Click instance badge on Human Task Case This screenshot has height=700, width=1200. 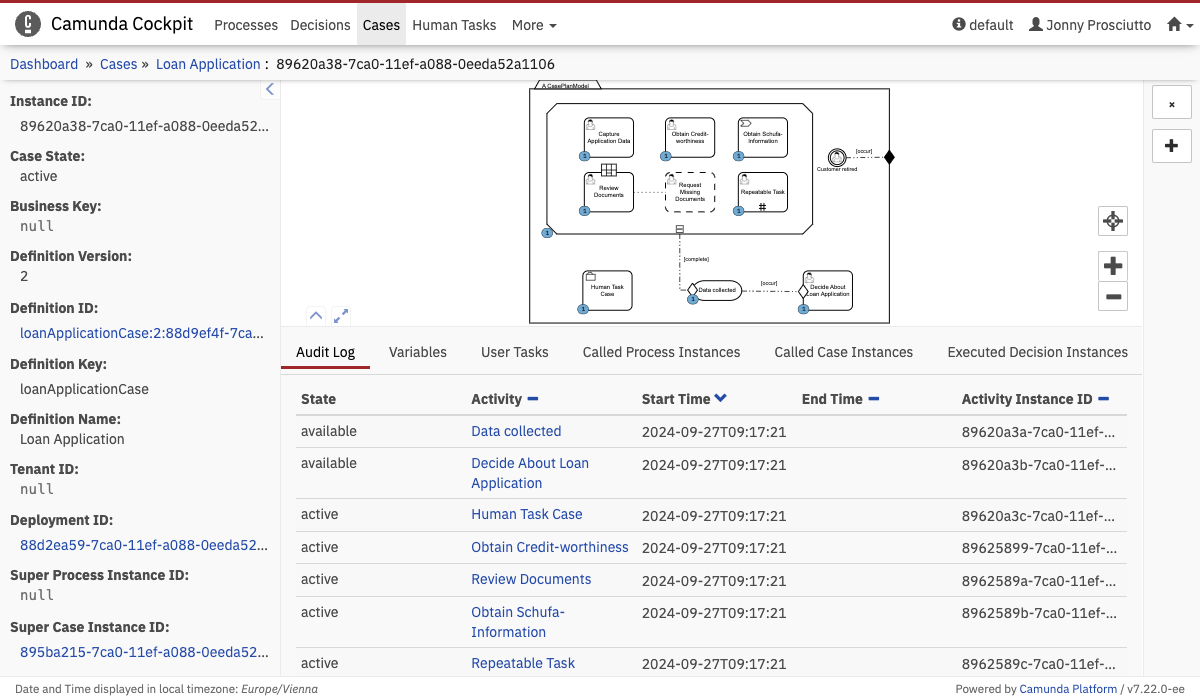pos(582,309)
